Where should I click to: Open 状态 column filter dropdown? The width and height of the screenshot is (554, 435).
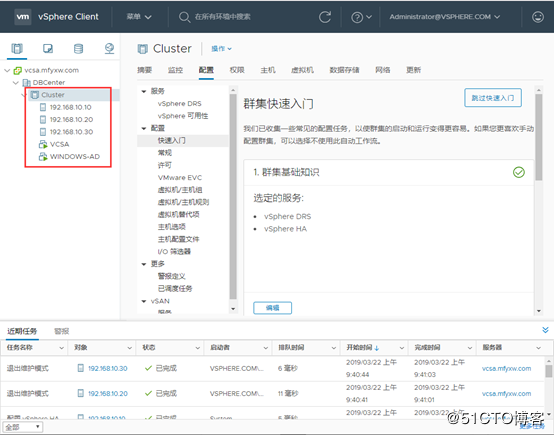(198, 348)
